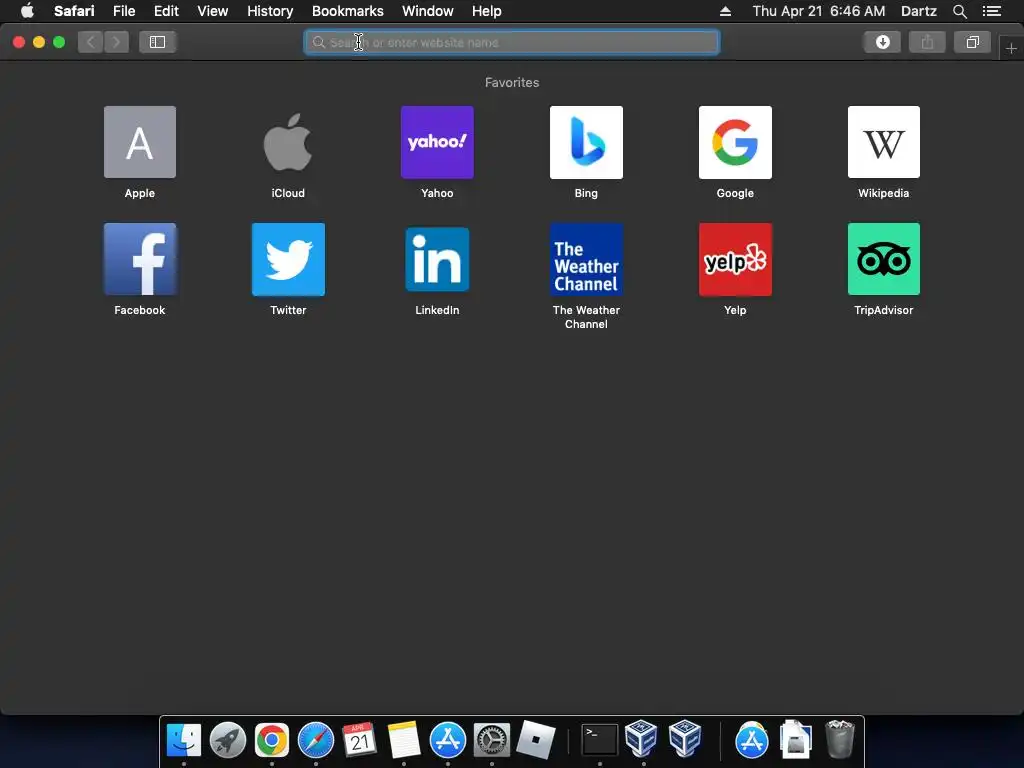Open the LinkedIn favorite tile
Viewport: 1024px width, 768px height.
(437, 259)
